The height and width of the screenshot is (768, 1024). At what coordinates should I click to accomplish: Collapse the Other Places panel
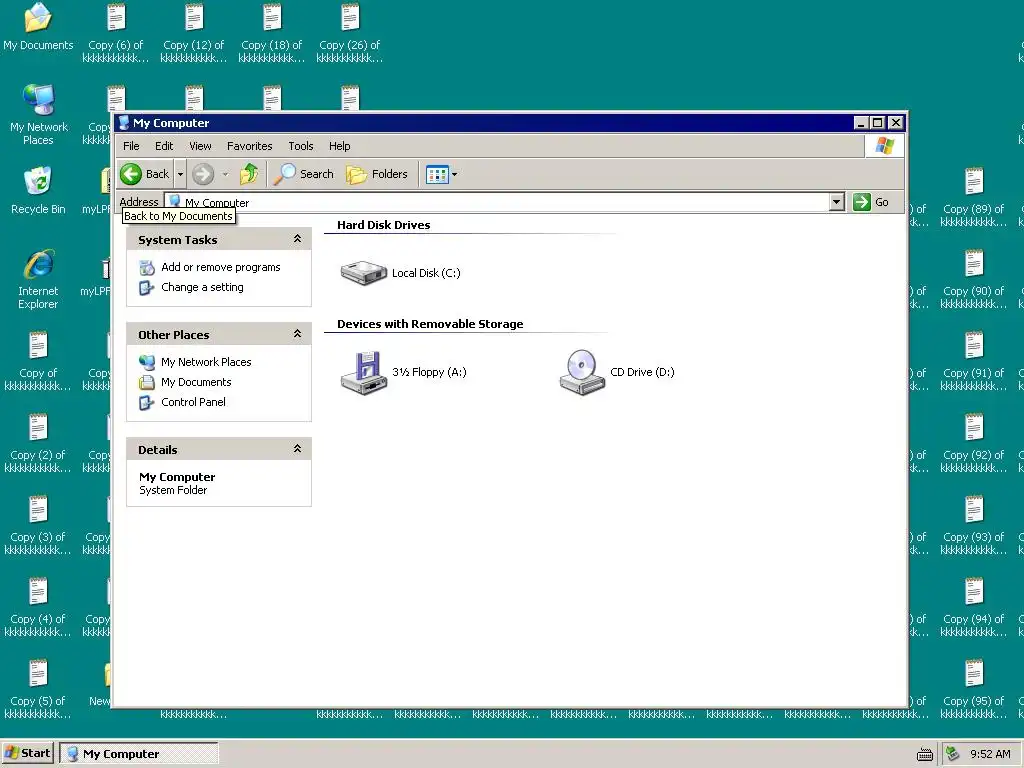(x=297, y=334)
